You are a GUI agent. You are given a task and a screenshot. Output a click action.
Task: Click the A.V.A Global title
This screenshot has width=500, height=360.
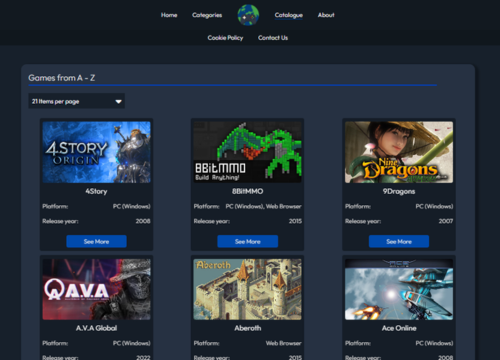coord(96,328)
